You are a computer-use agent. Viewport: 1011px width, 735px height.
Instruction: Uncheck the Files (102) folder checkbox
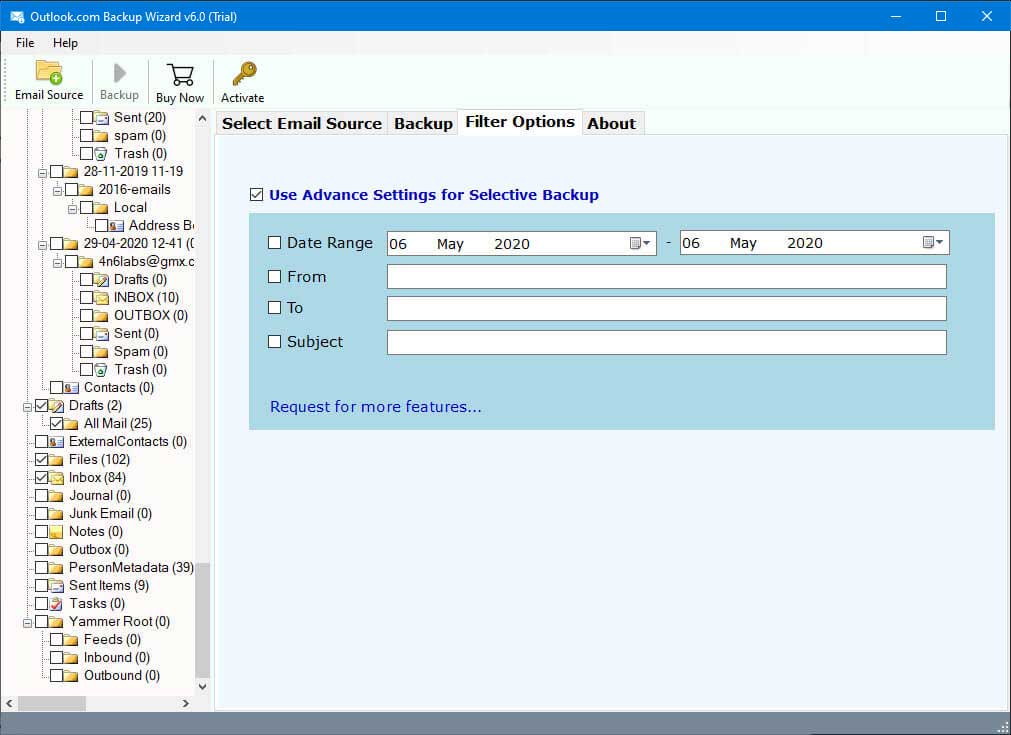(x=41, y=460)
